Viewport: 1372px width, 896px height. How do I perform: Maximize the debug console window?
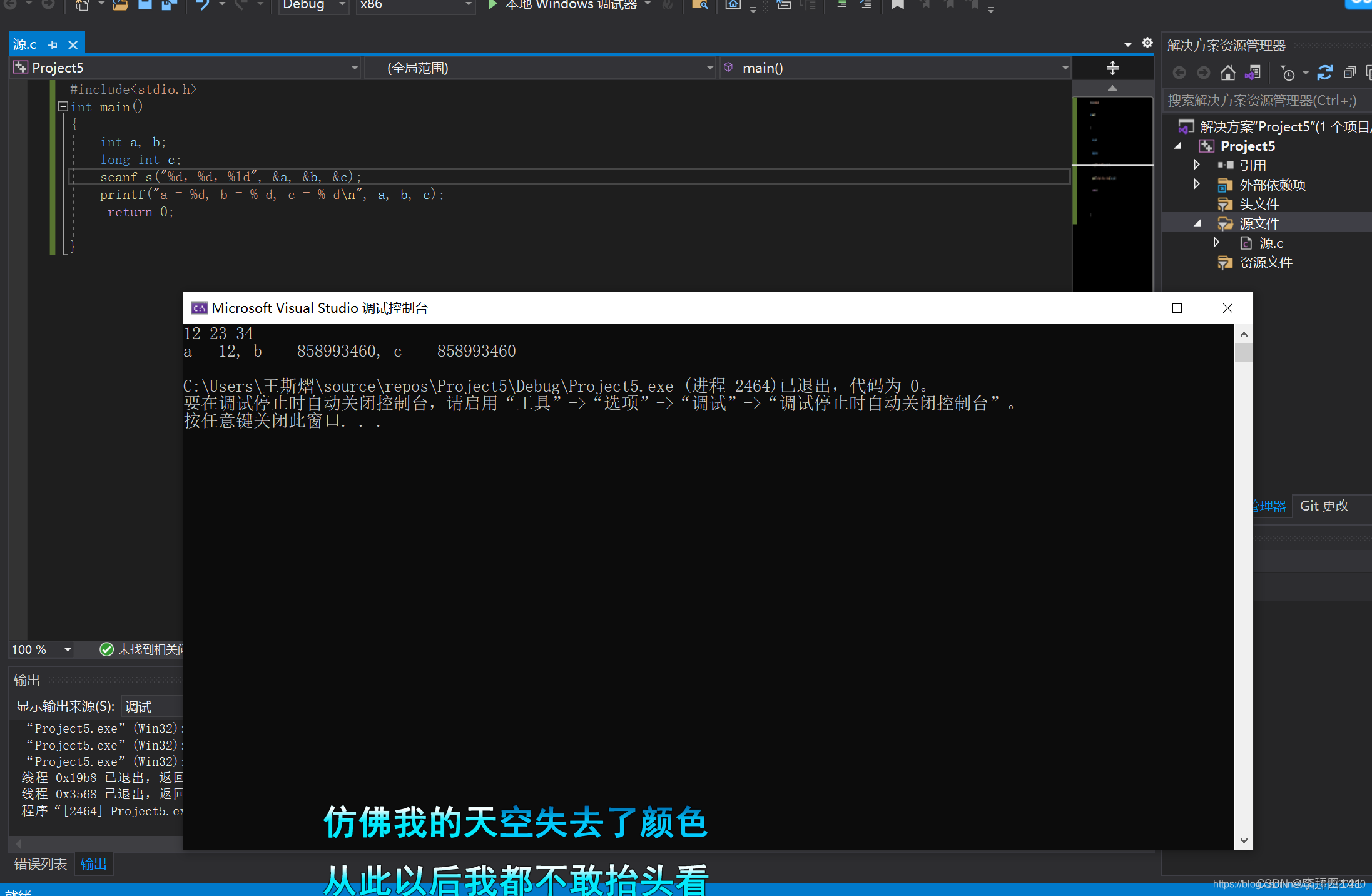1177,308
